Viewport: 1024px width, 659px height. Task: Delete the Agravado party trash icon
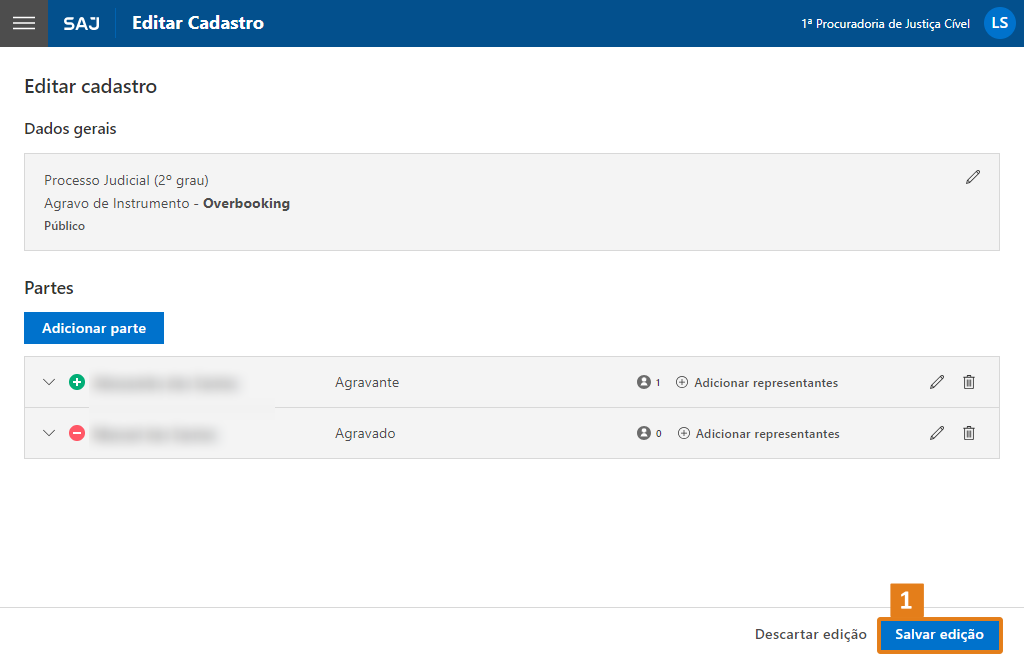tap(969, 433)
